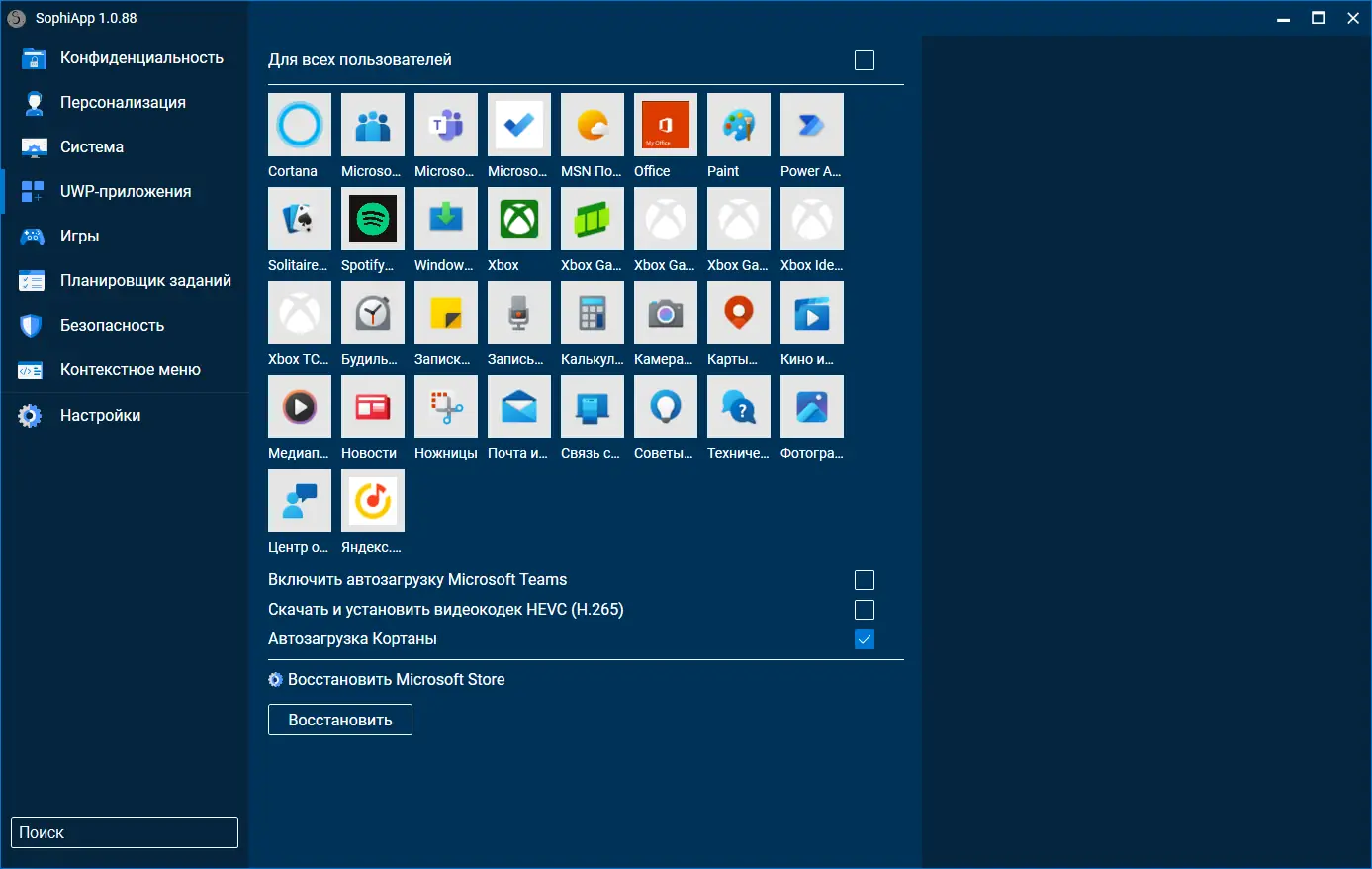
Task: Click the 'Восстановить Microsoft Store' heading text
Action: coord(397,680)
